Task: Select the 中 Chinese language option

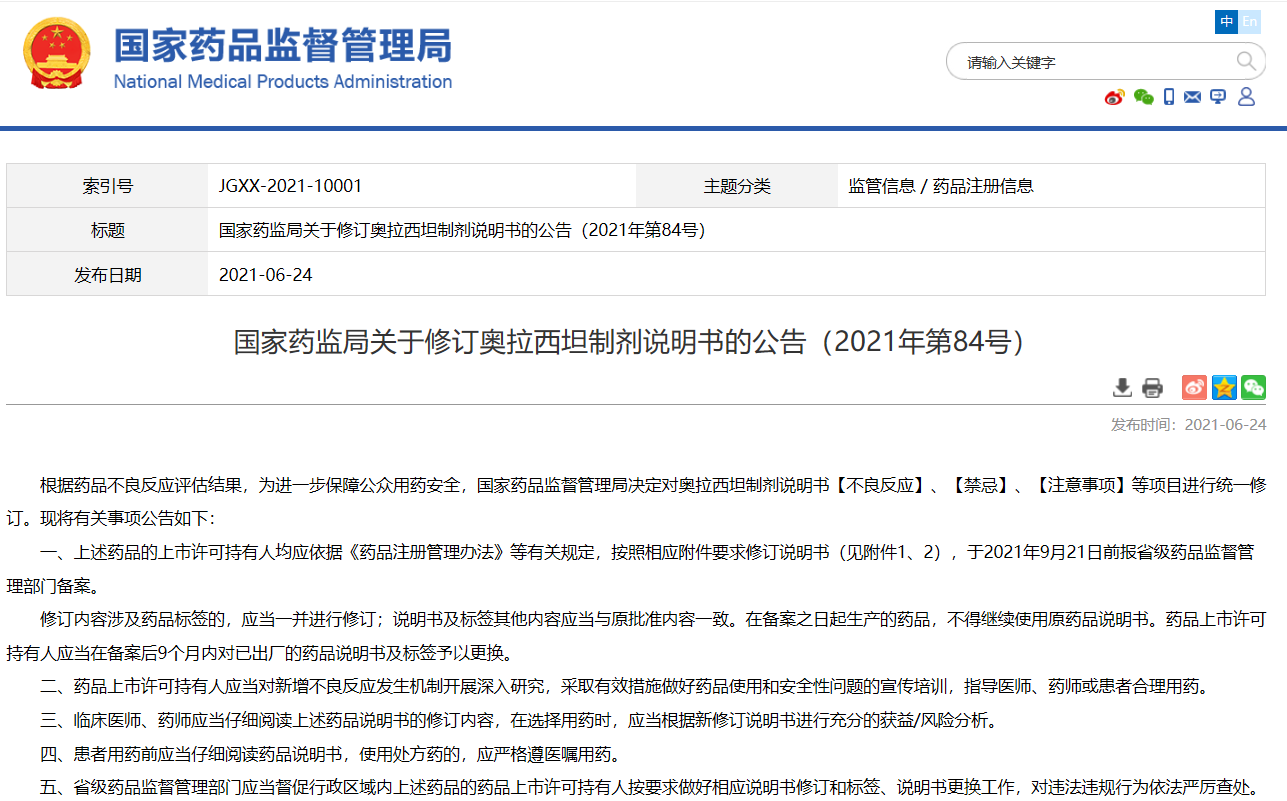Action: [1227, 22]
